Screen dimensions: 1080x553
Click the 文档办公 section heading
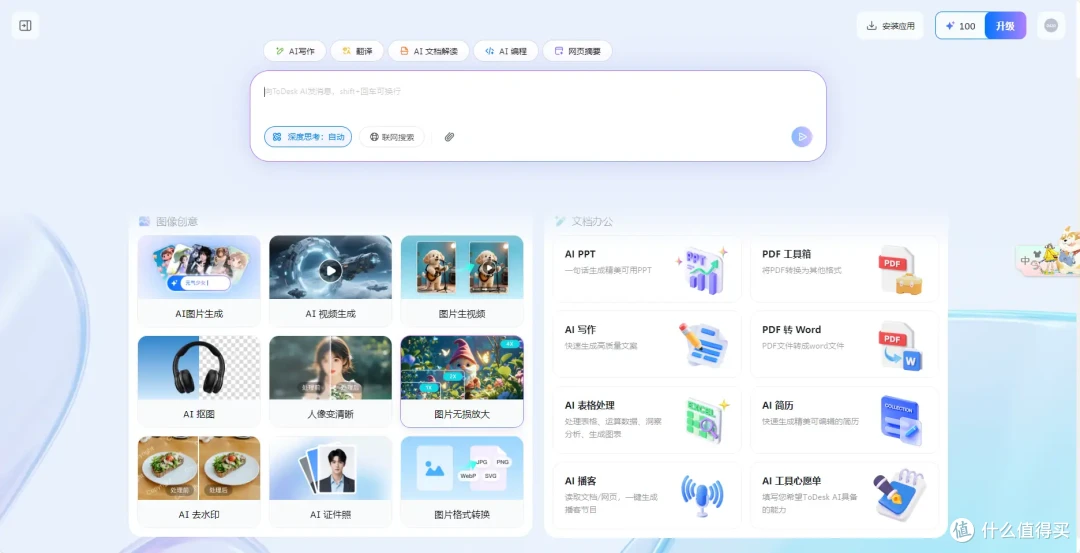[592, 221]
